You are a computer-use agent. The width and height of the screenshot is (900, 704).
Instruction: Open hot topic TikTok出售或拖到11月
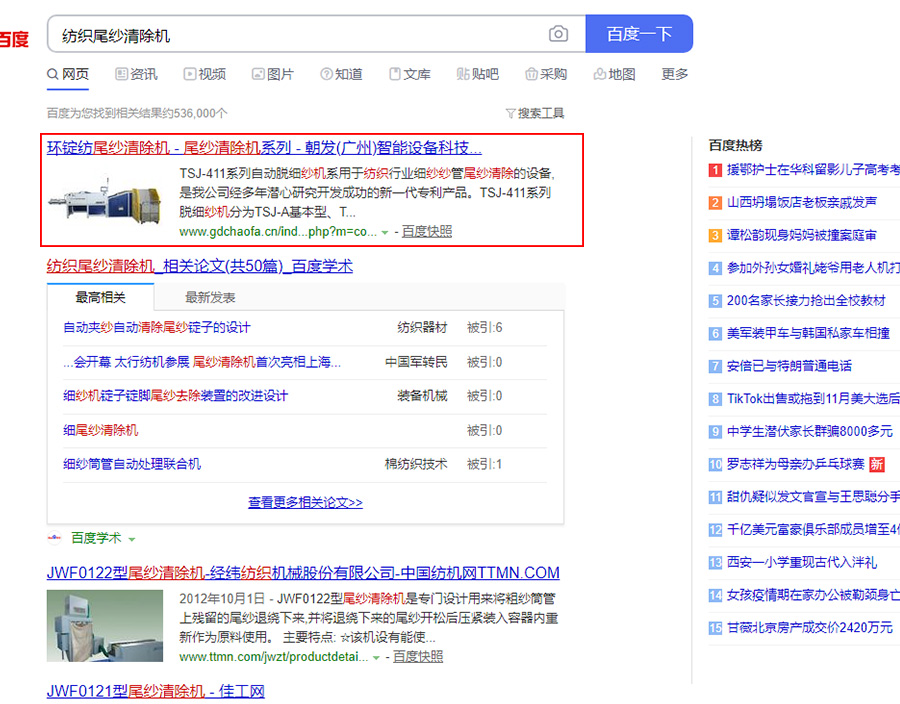point(813,399)
